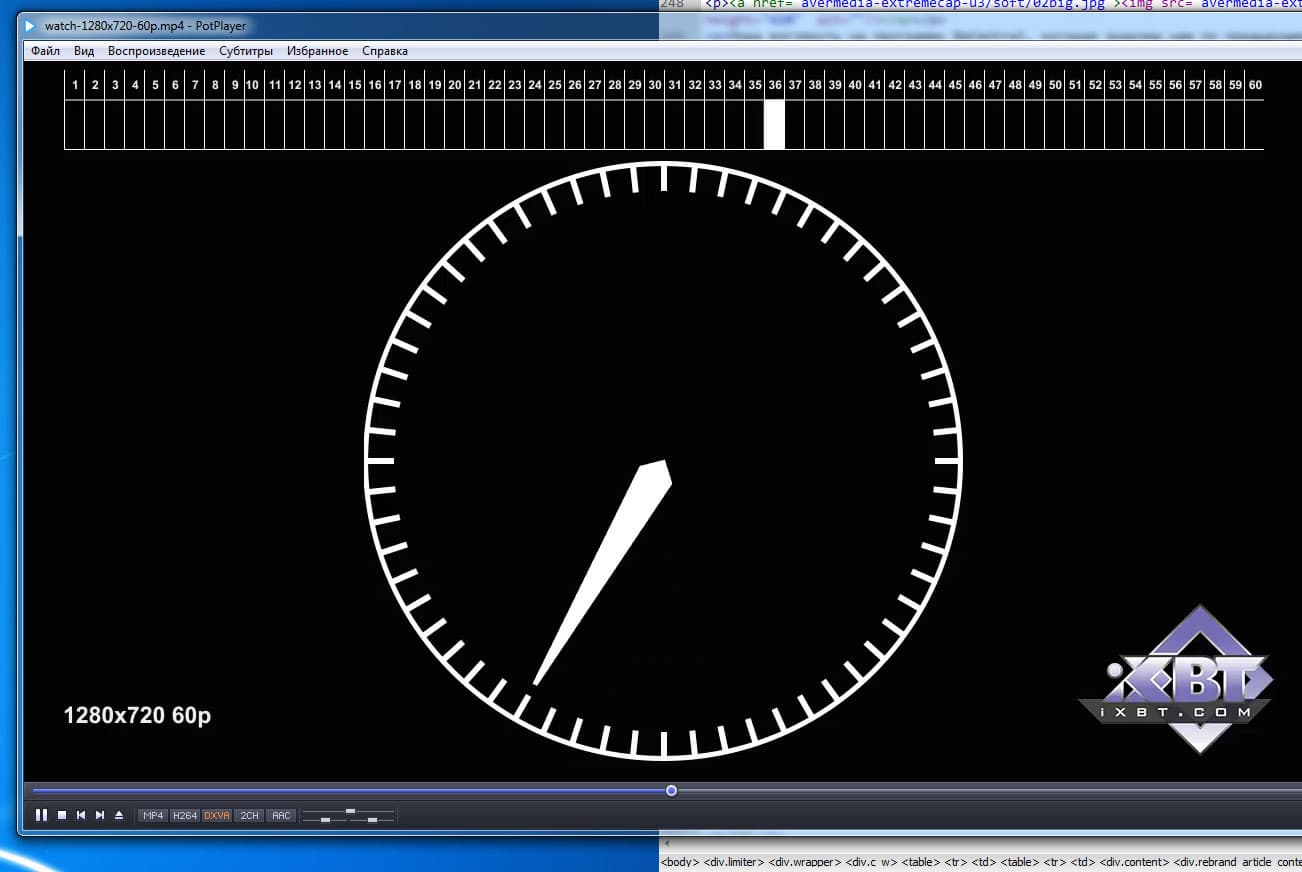Click the iXBT.com logo in the video
This screenshot has width=1302, height=872.
pos(1176,680)
